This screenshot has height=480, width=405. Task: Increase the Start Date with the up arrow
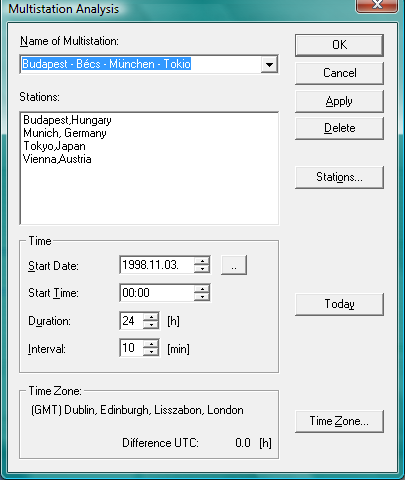(202, 261)
